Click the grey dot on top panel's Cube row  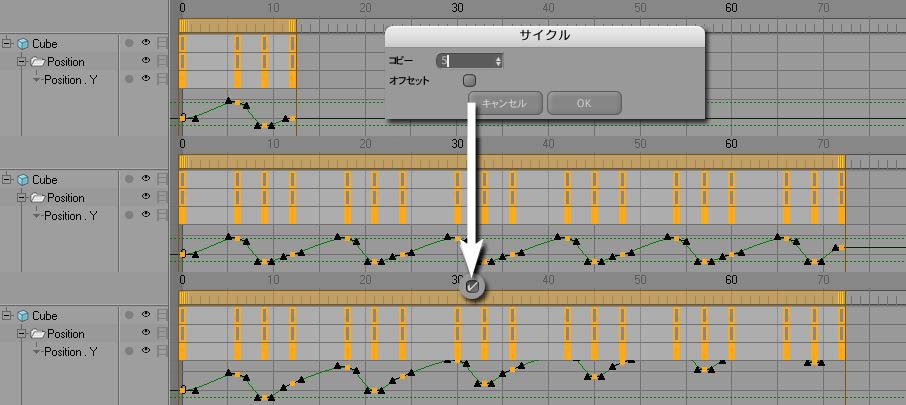coord(129,43)
